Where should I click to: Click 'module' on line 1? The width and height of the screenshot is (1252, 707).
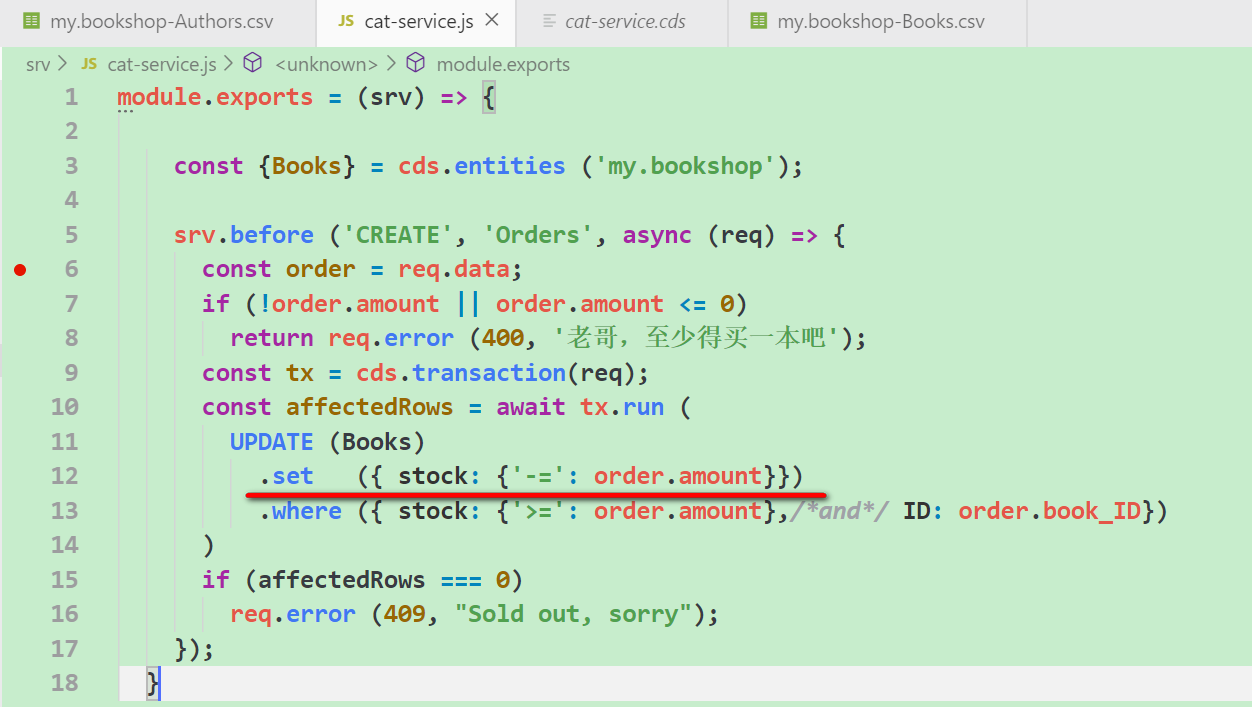(159, 97)
